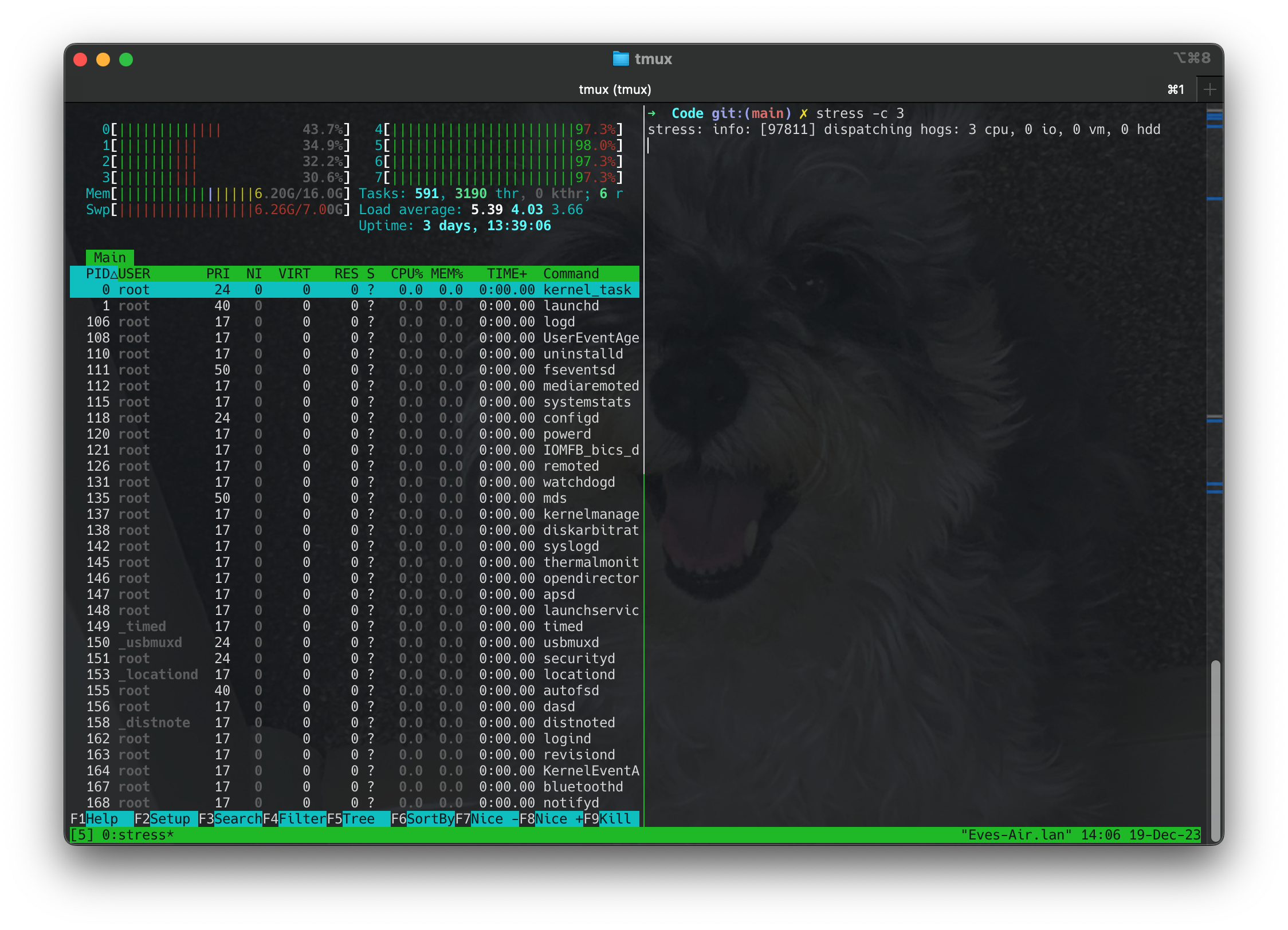Sort processes by the MEM% column
The image size is (1288, 930).
point(446,274)
